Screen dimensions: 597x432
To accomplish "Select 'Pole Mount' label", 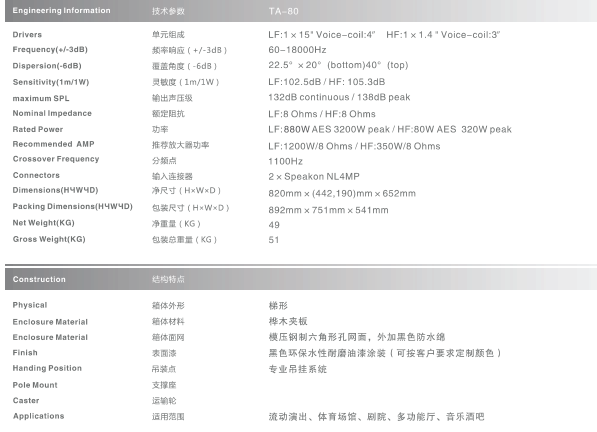I will [35, 385].
